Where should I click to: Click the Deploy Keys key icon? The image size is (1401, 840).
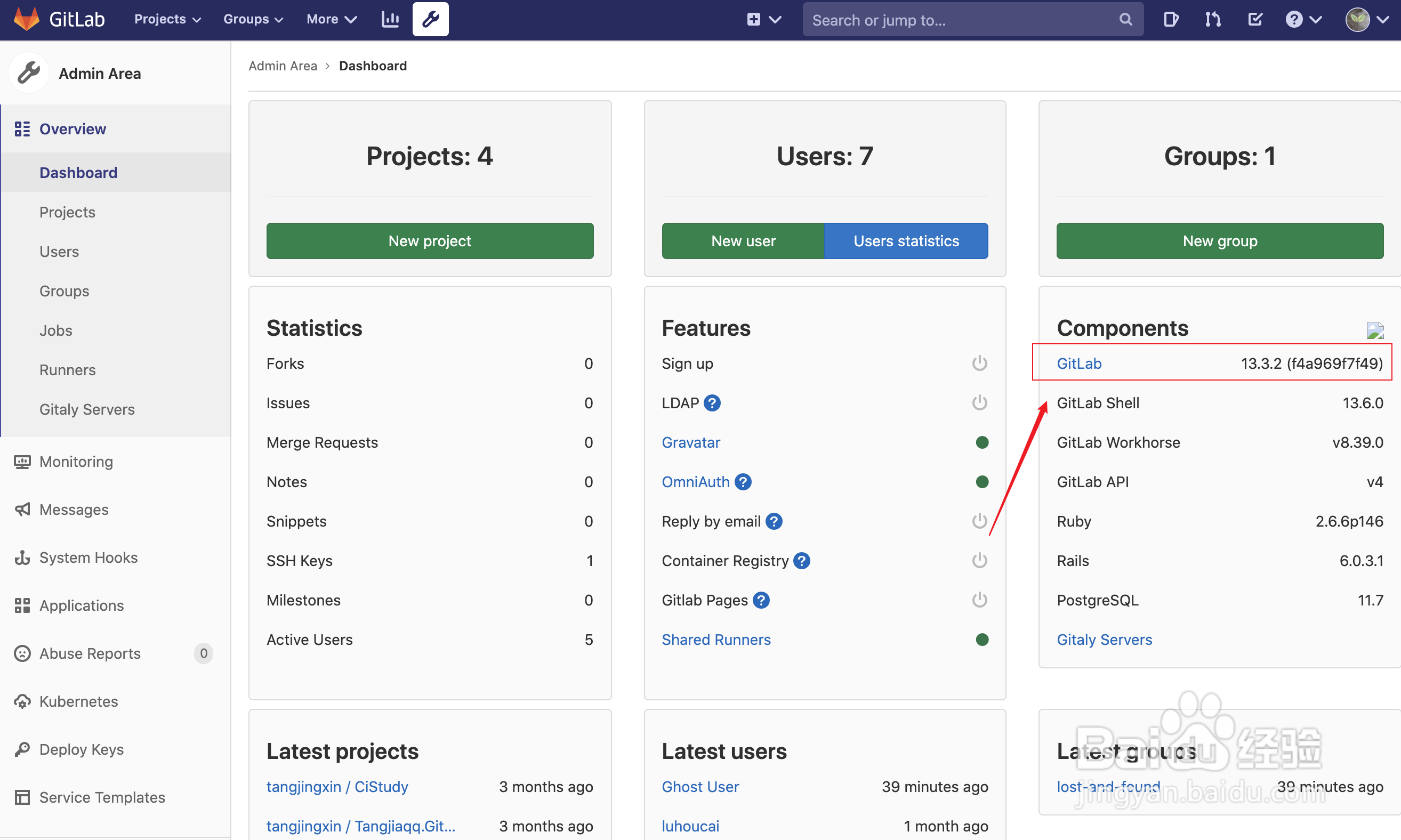point(22,749)
